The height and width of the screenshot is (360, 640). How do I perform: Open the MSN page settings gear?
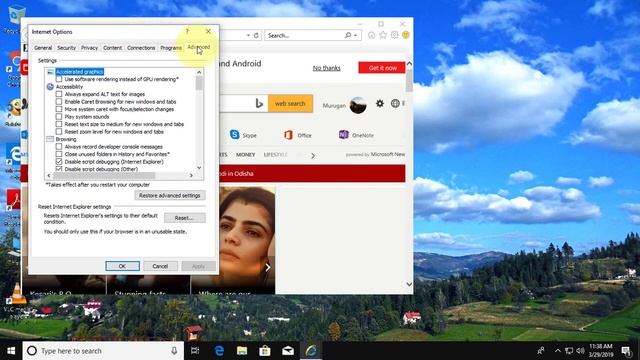click(x=380, y=103)
